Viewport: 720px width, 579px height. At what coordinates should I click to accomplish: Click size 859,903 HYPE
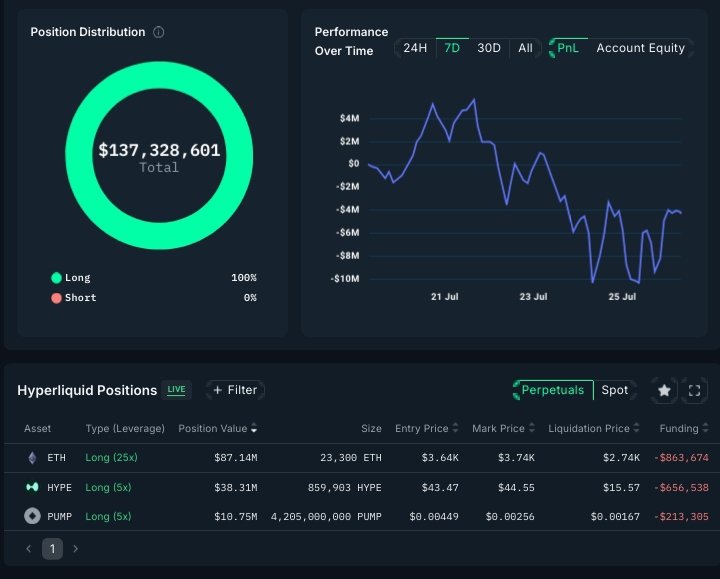click(344, 488)
